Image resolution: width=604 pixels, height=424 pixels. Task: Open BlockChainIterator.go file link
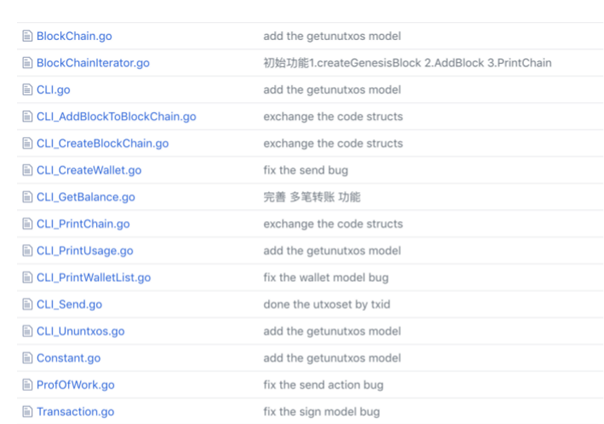pos(93,63)
